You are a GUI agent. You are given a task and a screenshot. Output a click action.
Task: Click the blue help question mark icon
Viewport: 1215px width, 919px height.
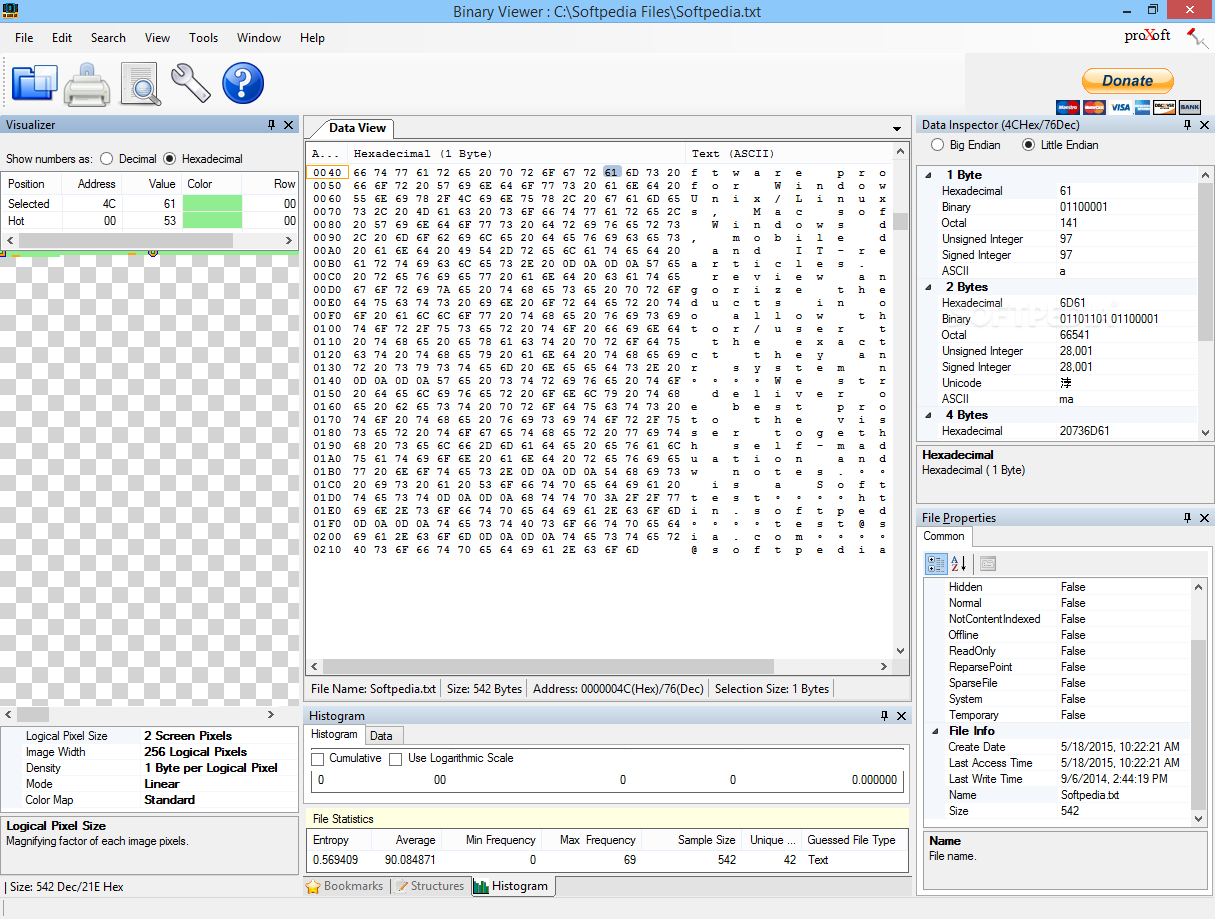[243, 83]
